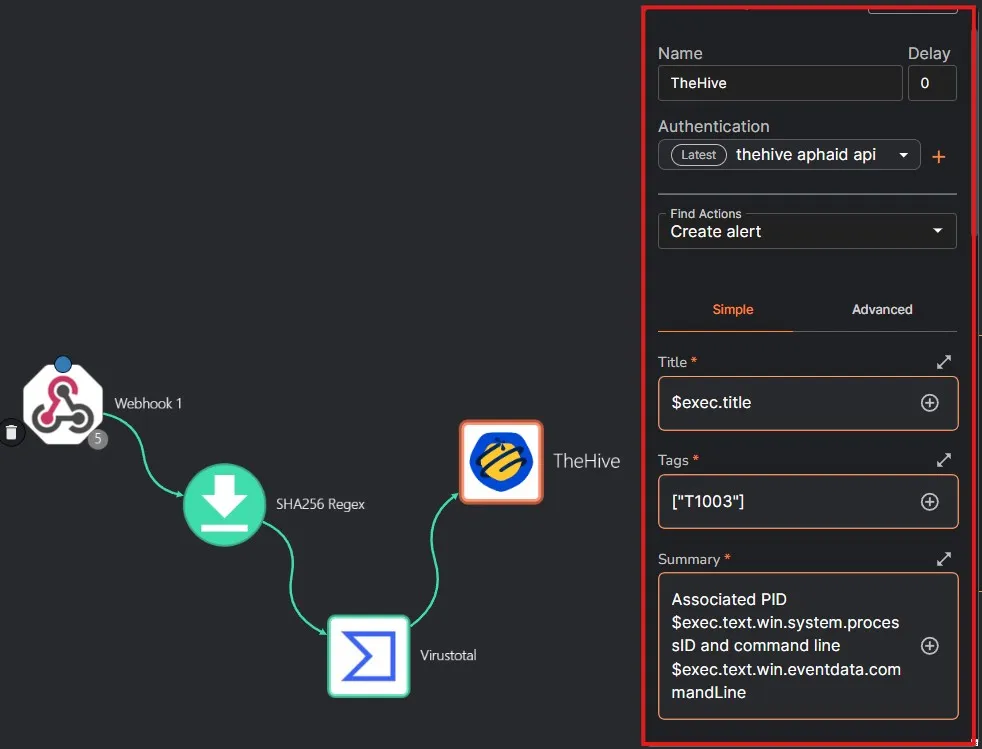The image size is (982, 749).
Task: Expand the Summary field editor
Action: (943, 559)
